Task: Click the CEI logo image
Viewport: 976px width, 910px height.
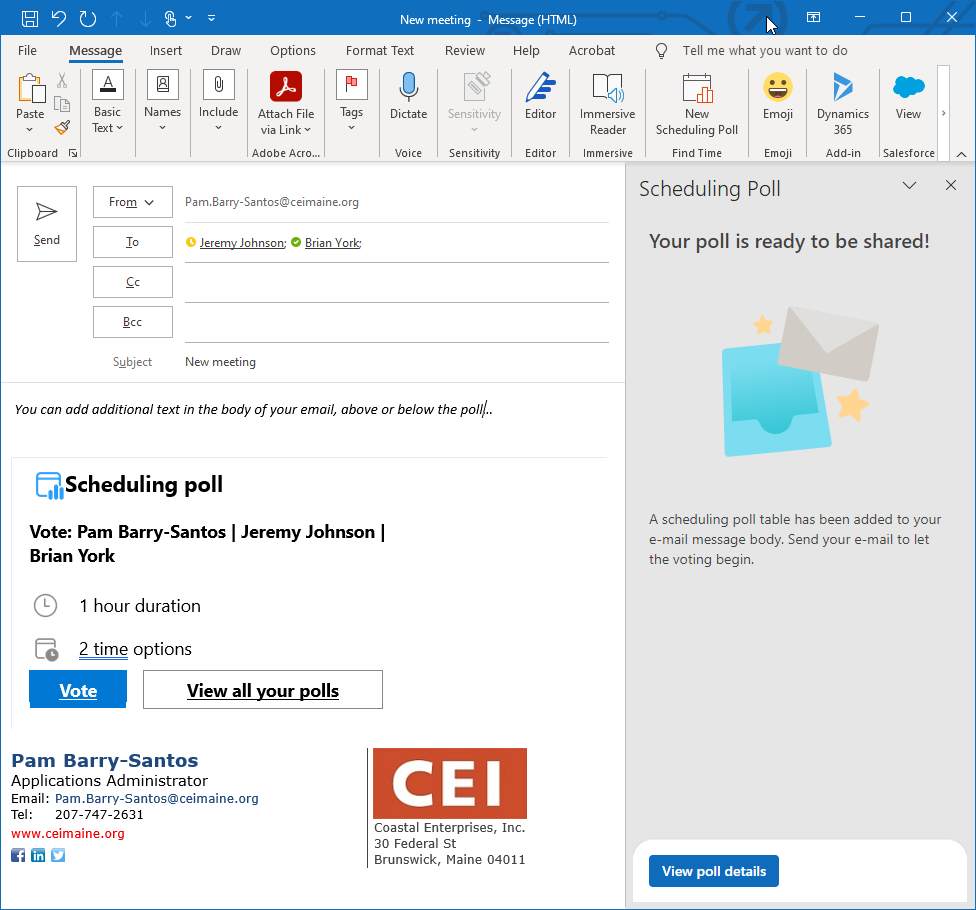Action: click(x=449, y=783)
